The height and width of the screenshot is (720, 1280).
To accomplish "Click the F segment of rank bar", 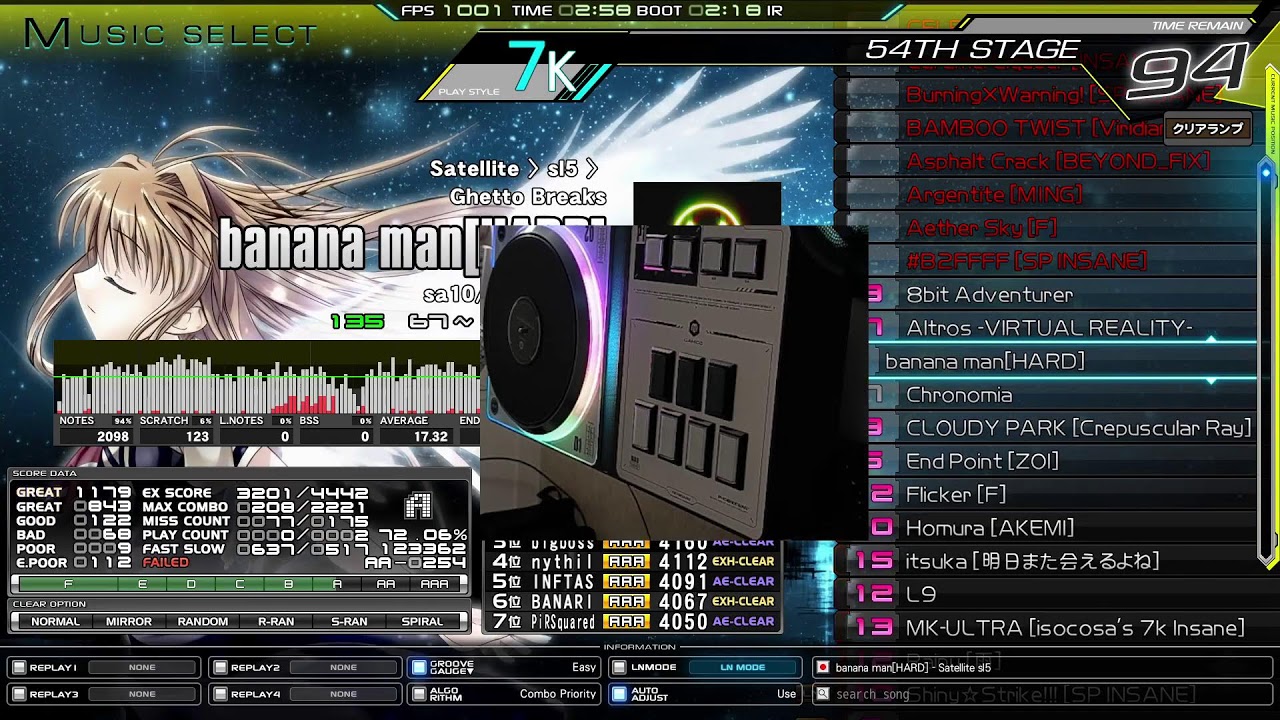I will 68,584.
